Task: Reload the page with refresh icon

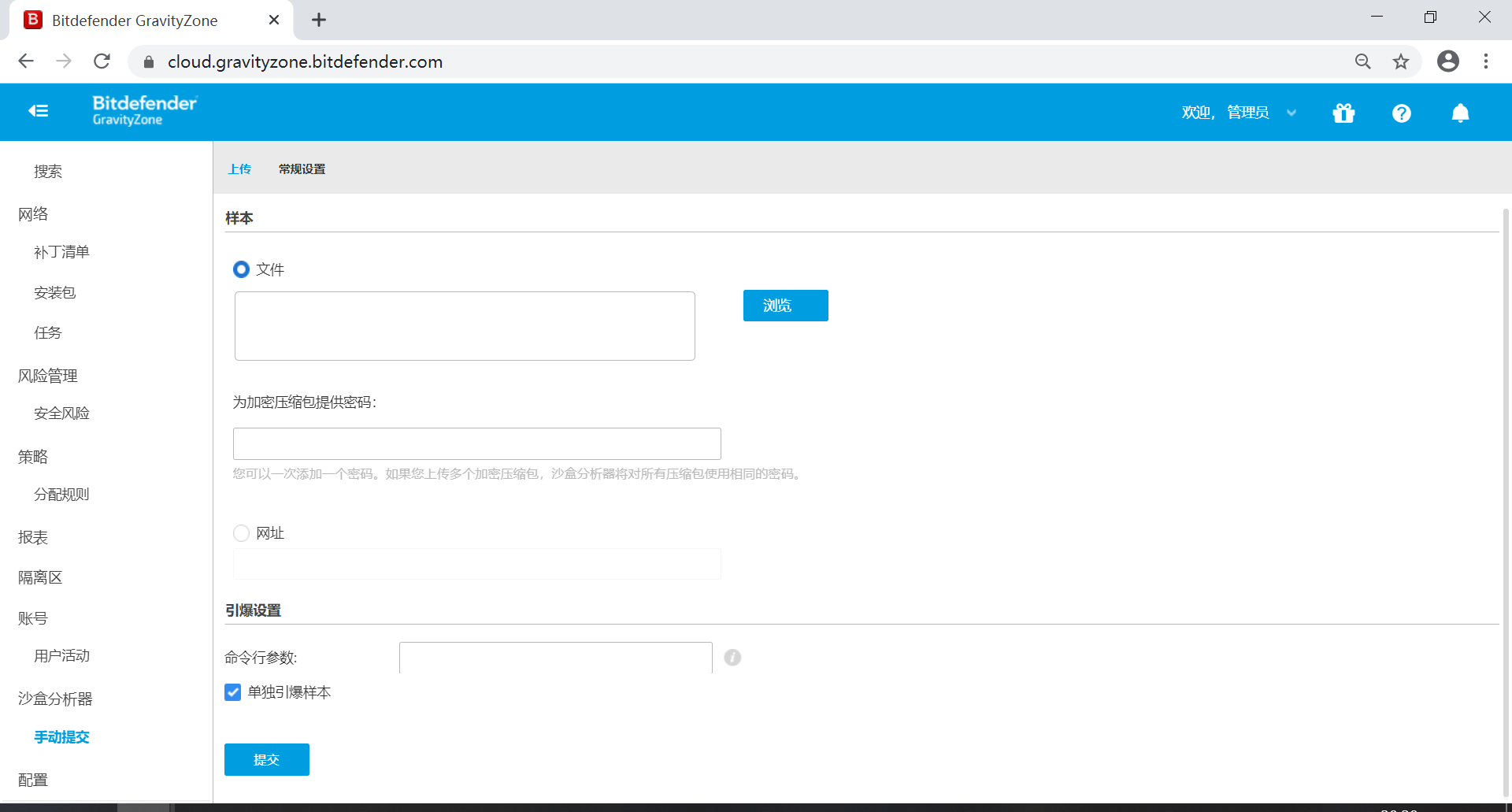Action: [x=102, y=61]
